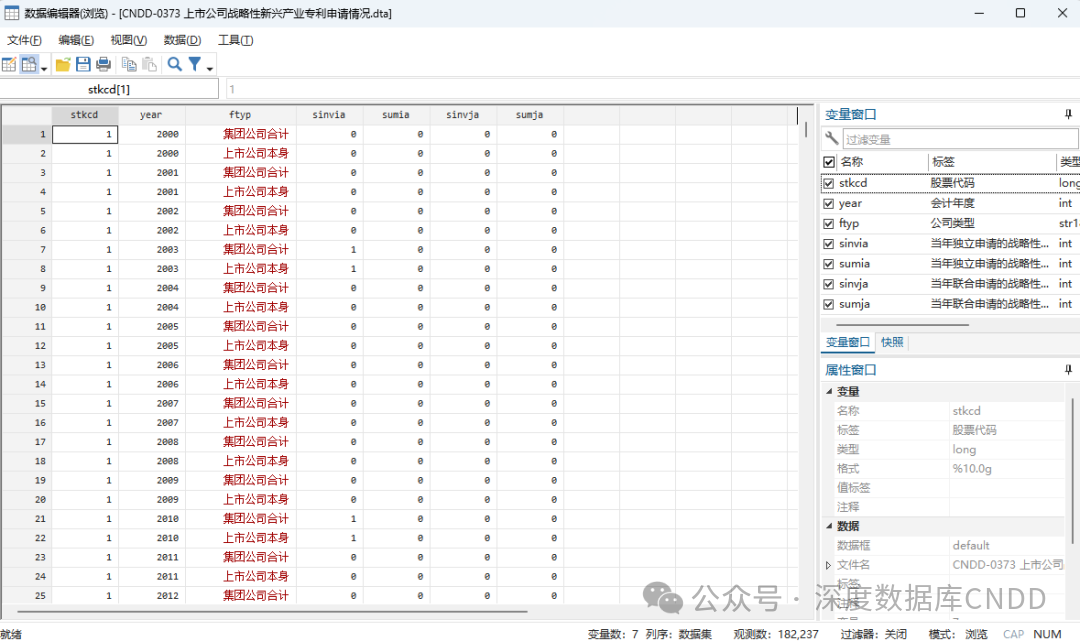The height and width of the screenshot is (641, 1080).
Task: Click the sinvia column header
Action: tap(329, 115)
